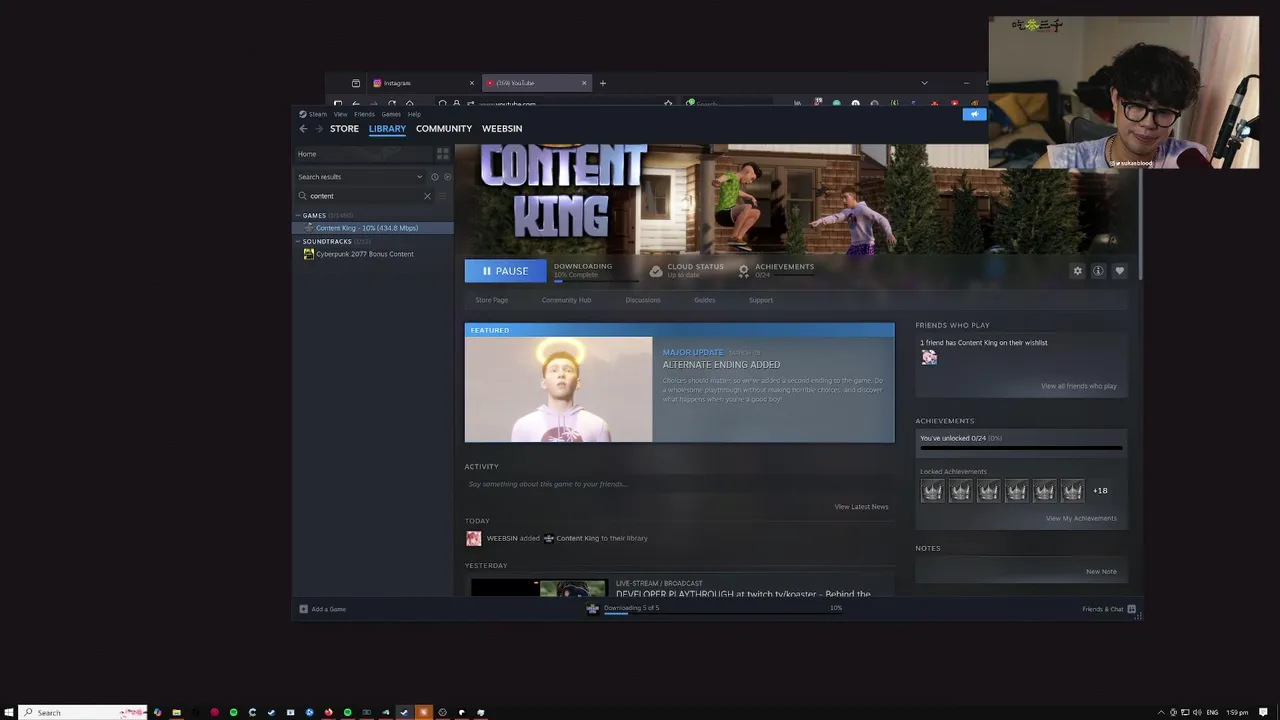The width and height of the screenshot is (1280, 720).
Task: Select Content King in library list
Action: [x=373, y=228]
